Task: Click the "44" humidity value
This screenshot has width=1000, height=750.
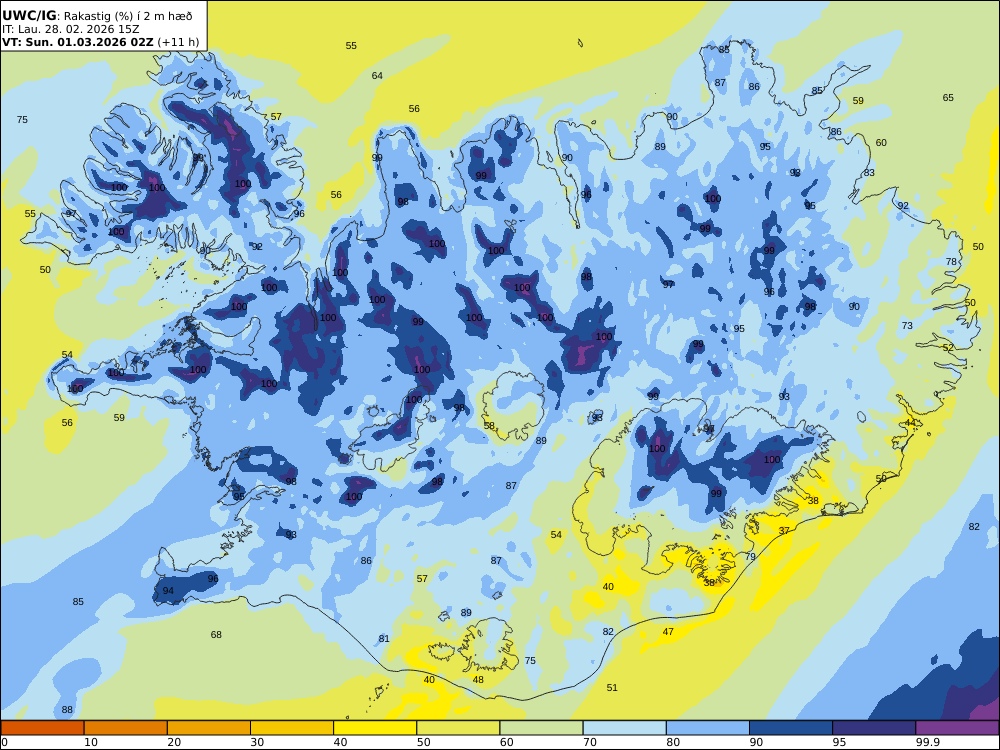Action: (x=909, y=423)
